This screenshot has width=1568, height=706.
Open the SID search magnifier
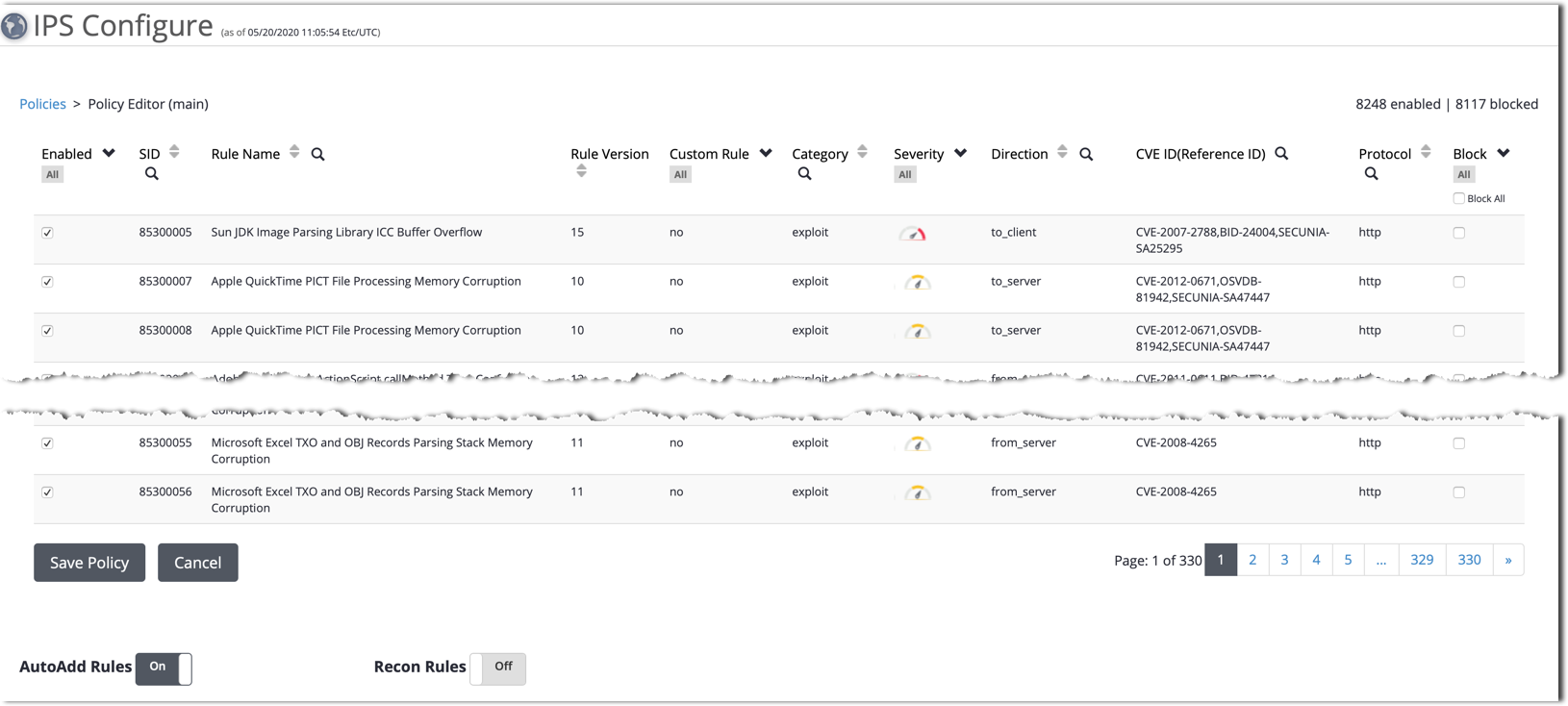(151, 174)
